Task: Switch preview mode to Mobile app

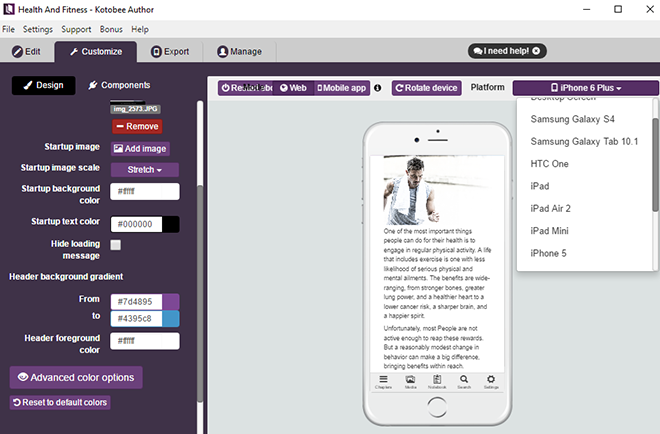Action: coord(342,88)
